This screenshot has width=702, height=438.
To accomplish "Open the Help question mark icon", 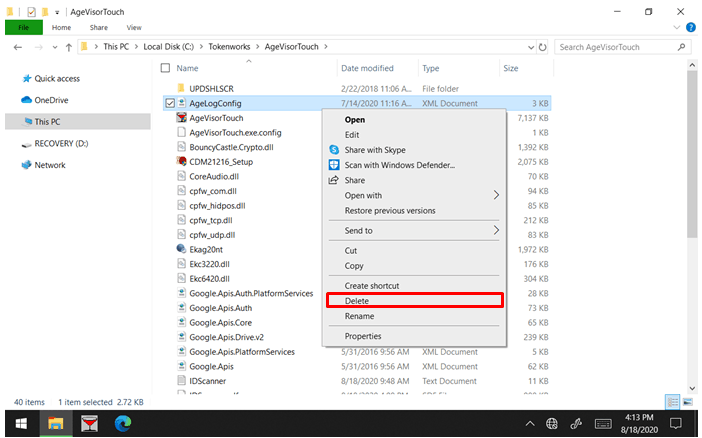I will tap(691, 27).
